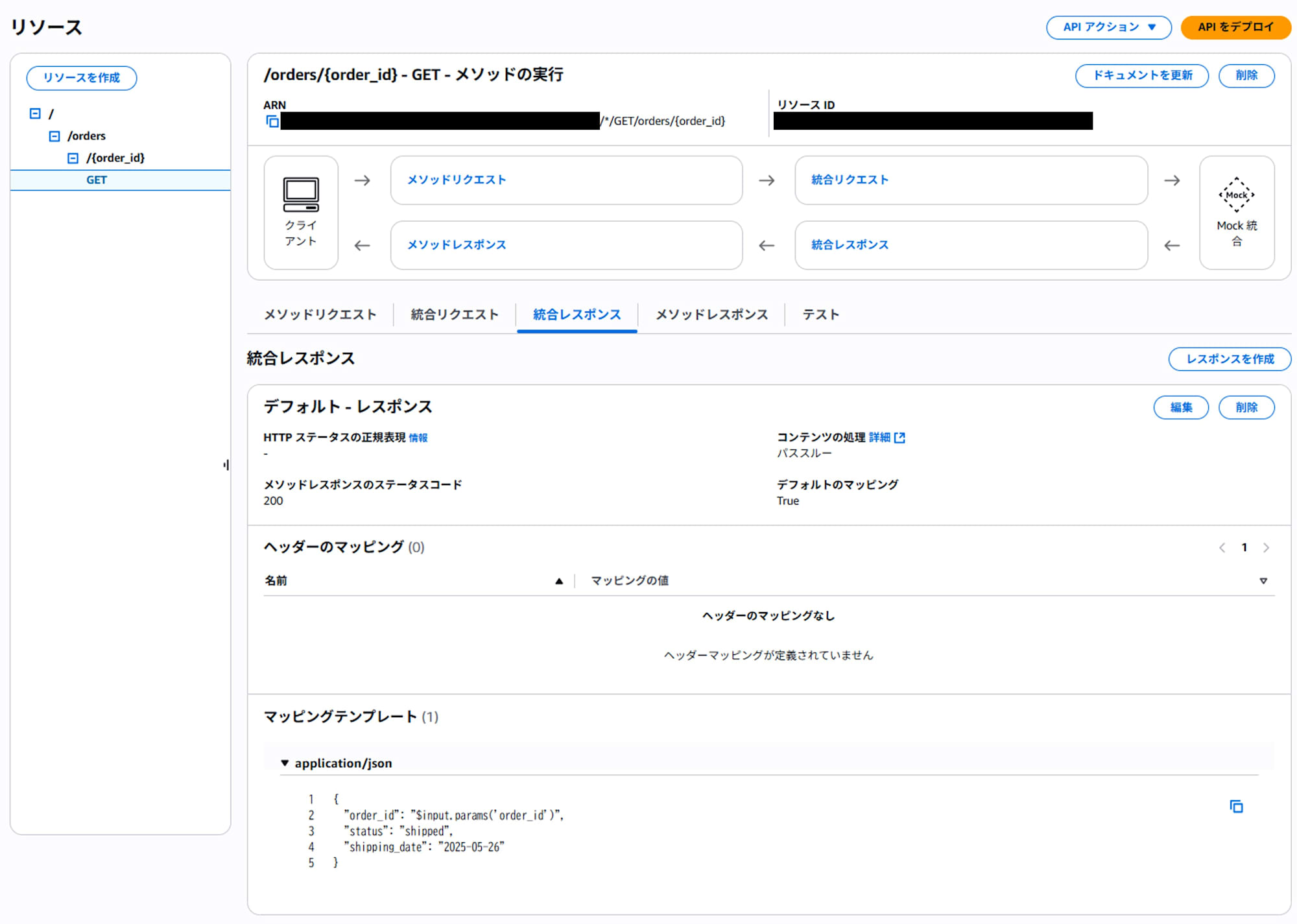Viewport: 1297px width, 924px height.
Task: Click the /orders resource label
Action: click(x=86, y=136)
